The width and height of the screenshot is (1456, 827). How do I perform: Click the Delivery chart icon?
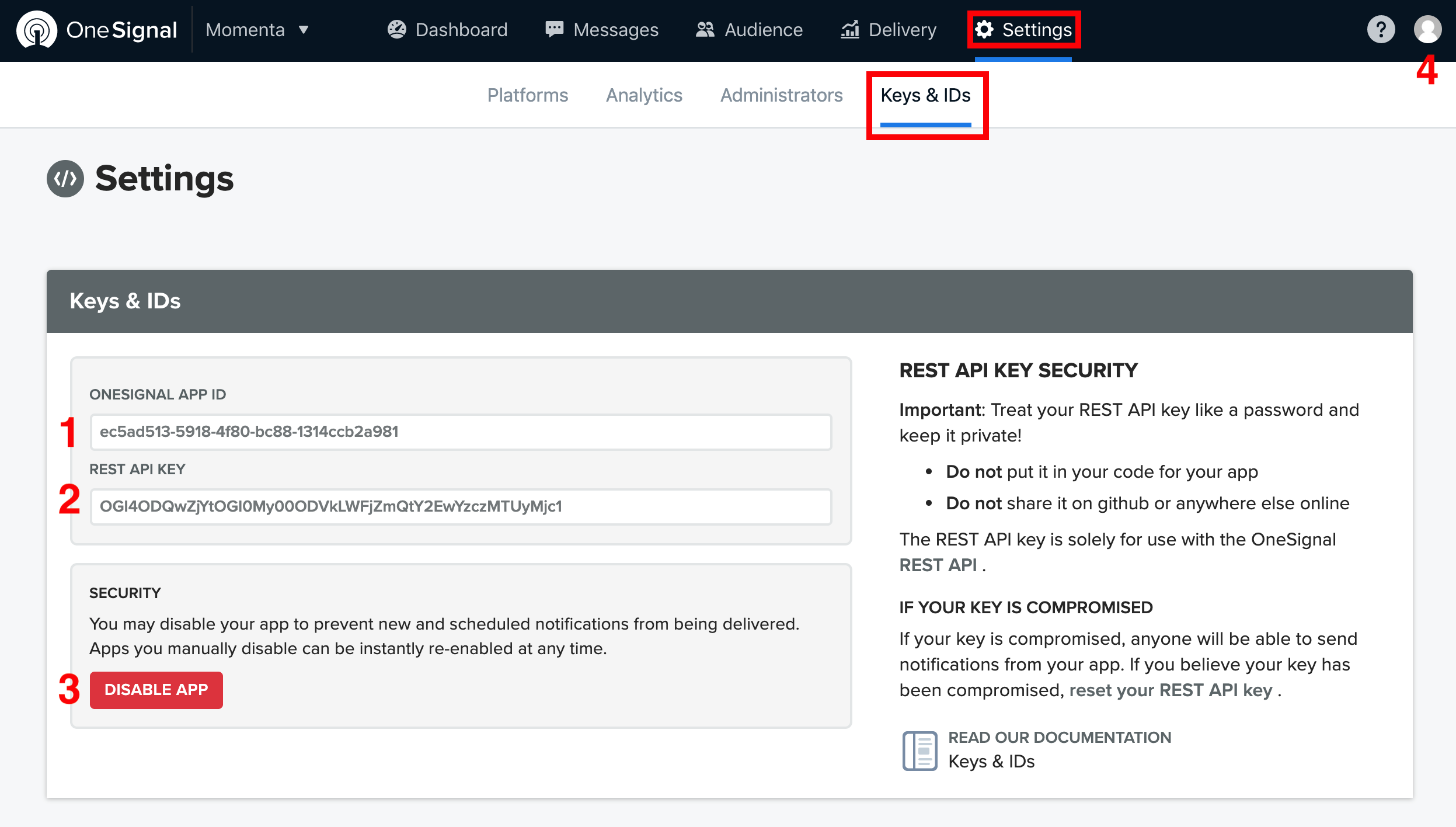[849, 30]
